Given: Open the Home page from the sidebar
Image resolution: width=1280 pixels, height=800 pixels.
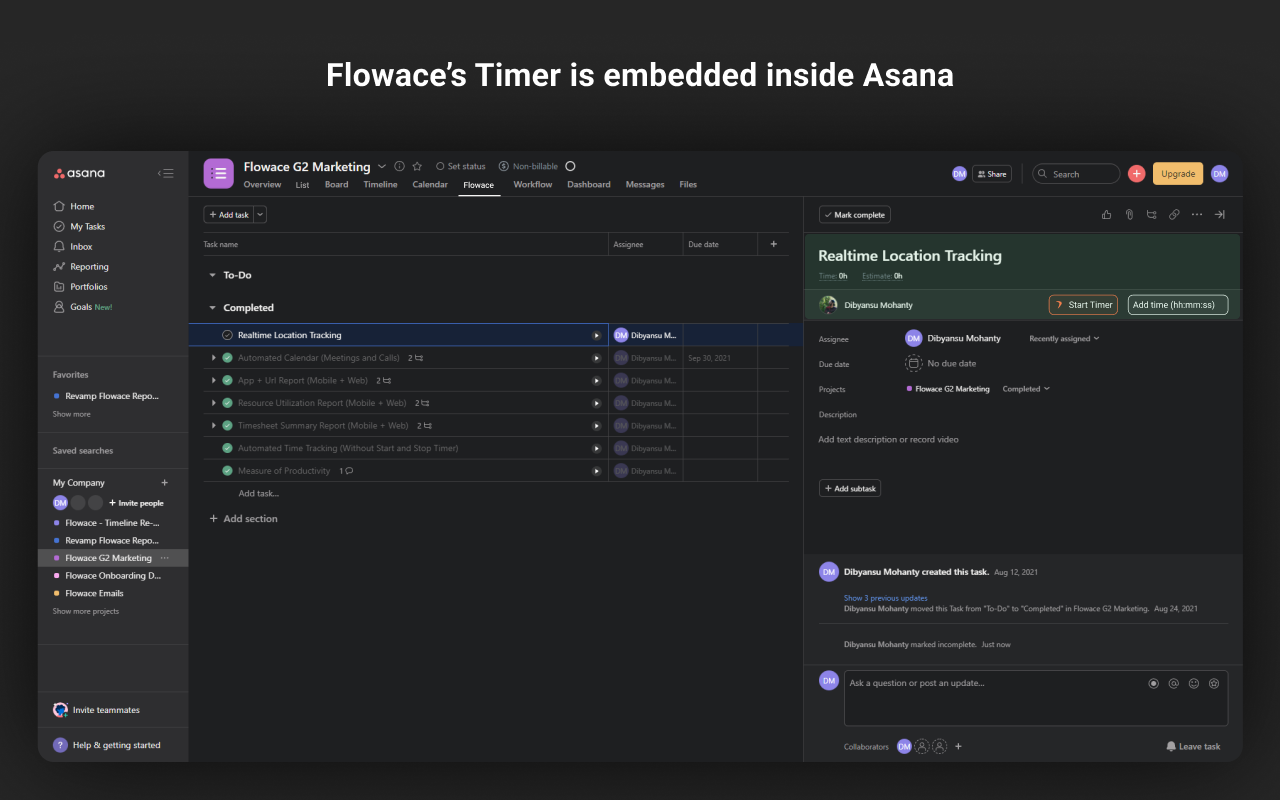Looking at the screenshot, I should (74, 206).
